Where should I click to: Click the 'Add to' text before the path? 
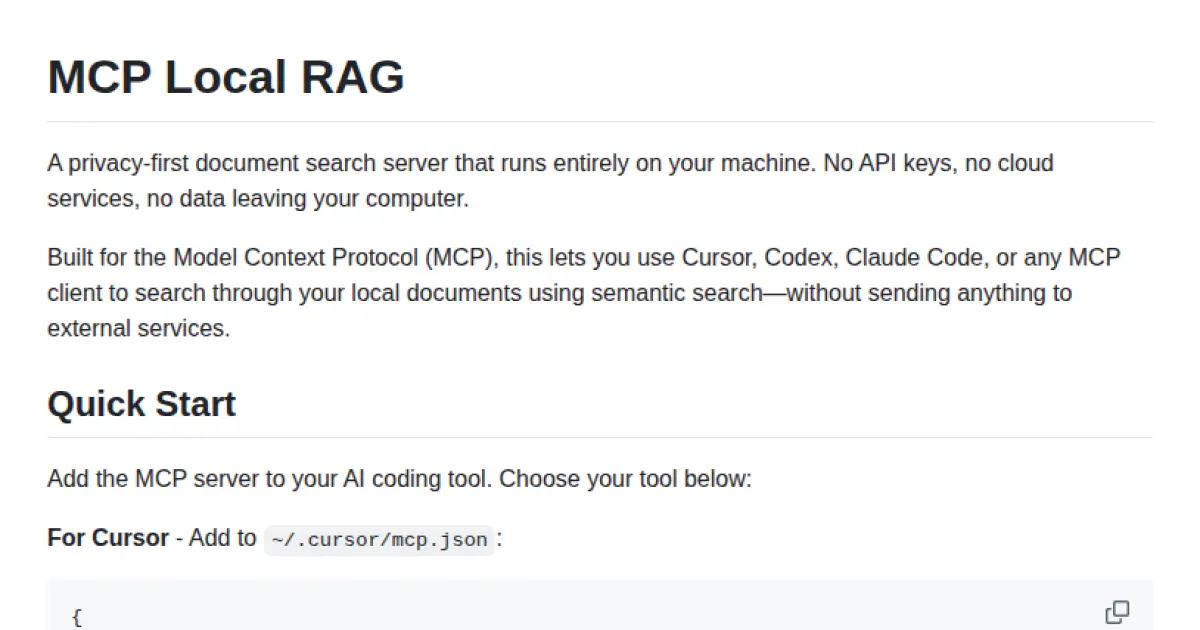point(222,538)
